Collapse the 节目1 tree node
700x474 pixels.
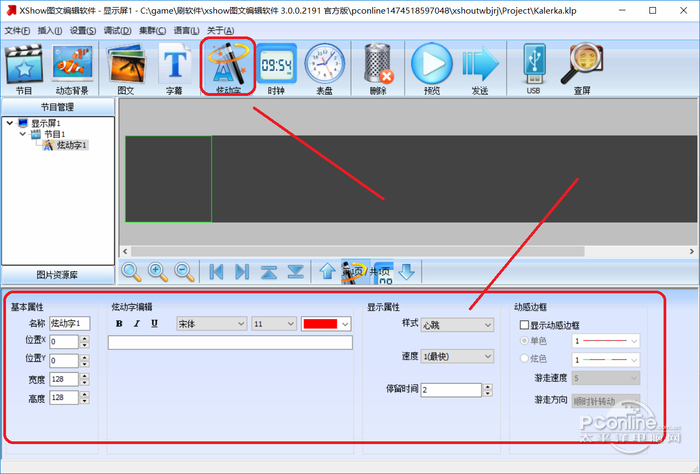[22, 134]
